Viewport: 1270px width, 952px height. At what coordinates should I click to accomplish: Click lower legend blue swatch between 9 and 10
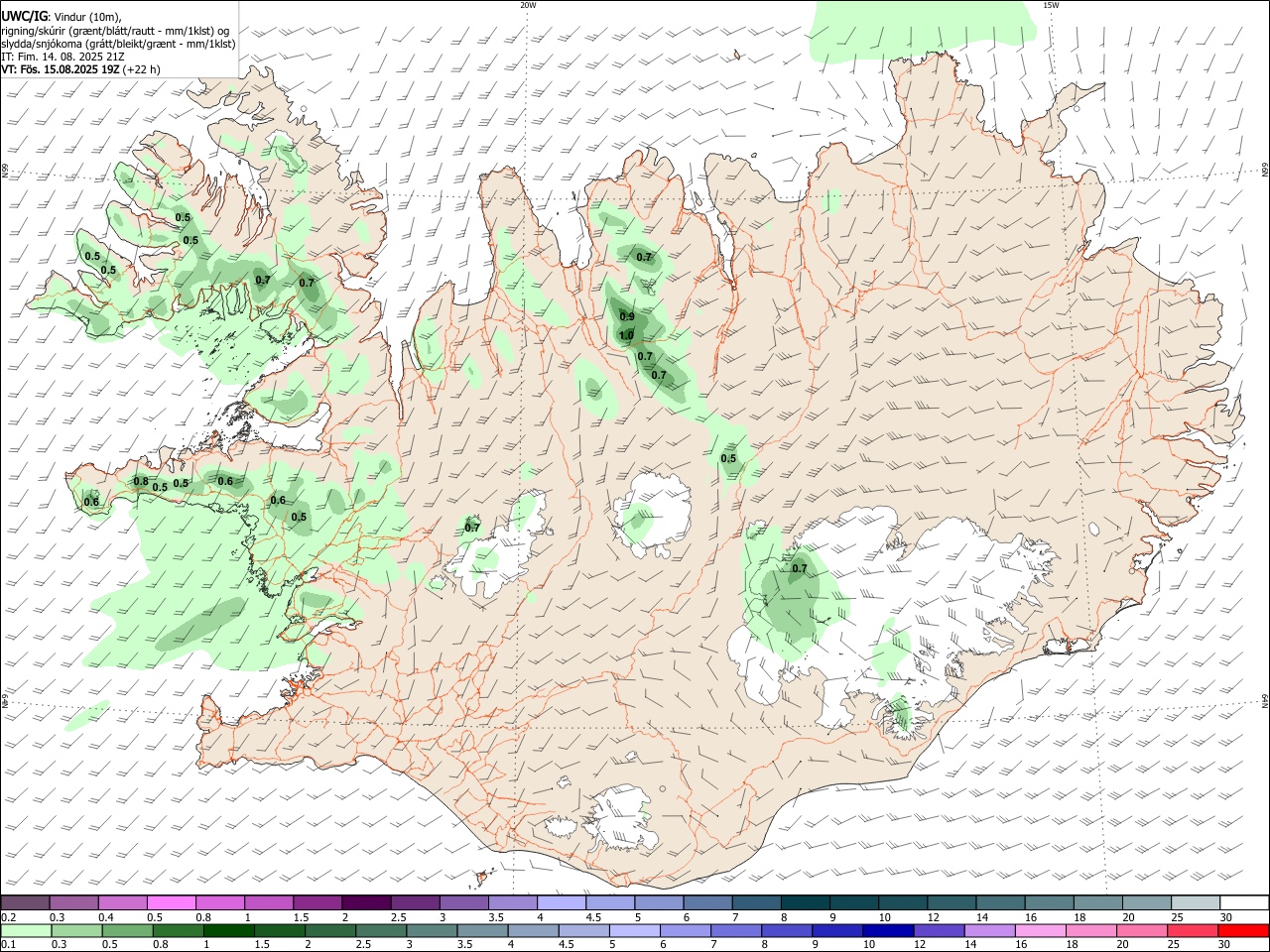coord(836,930)
